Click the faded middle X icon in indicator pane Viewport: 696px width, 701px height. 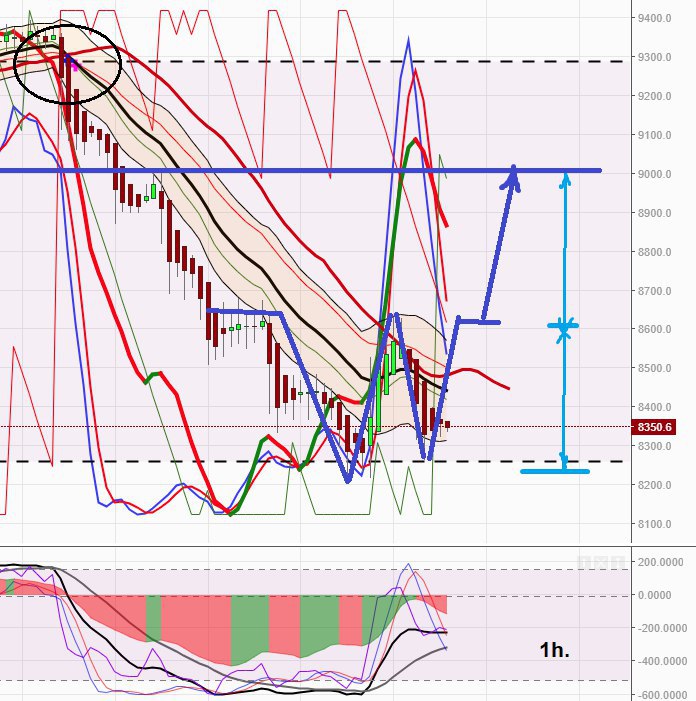[601, 562]
